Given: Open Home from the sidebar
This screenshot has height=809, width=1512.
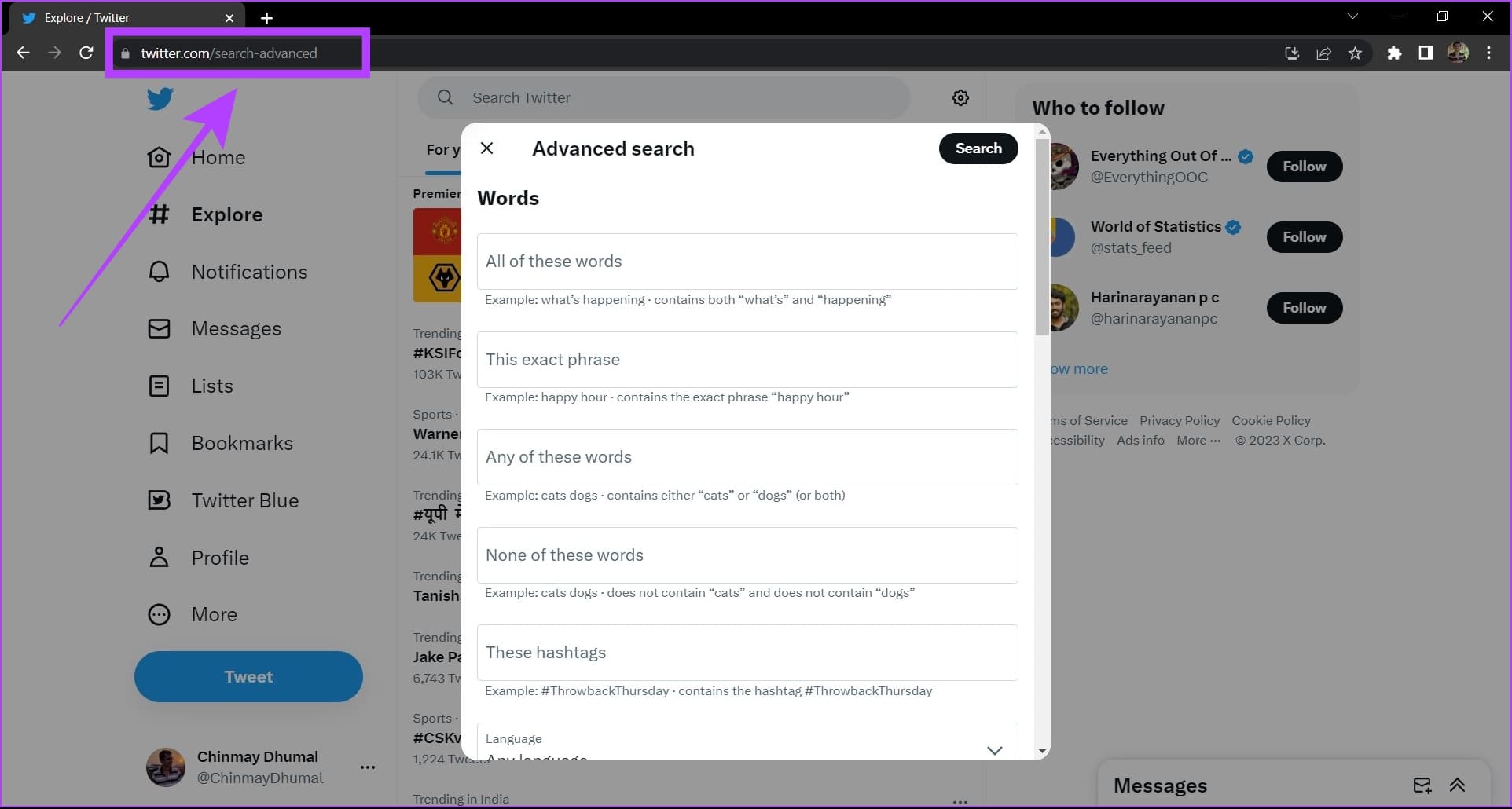Looking at the screenshot, I should (196, 157).
